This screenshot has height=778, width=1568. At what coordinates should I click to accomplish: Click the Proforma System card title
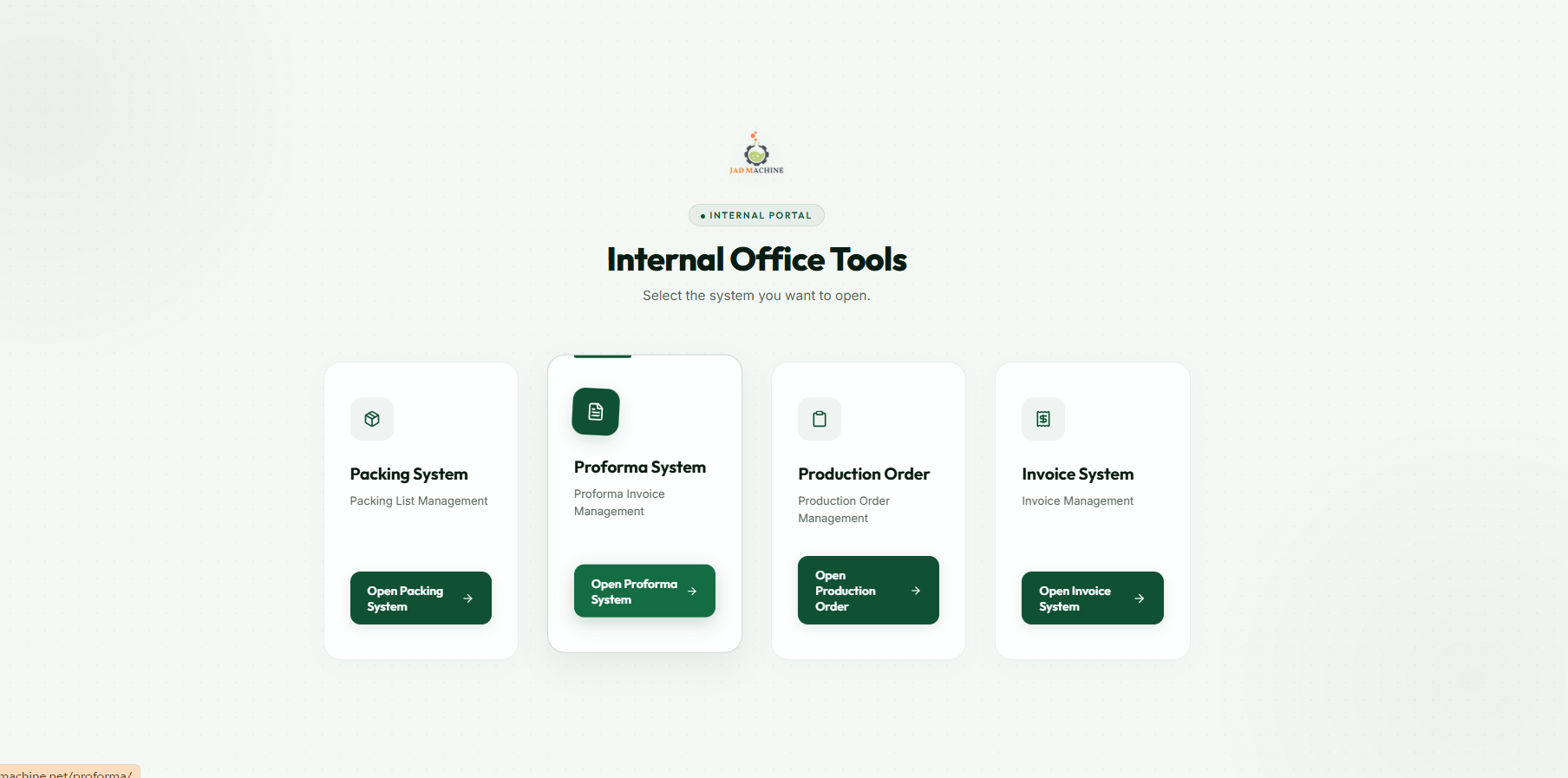(640, 467)
